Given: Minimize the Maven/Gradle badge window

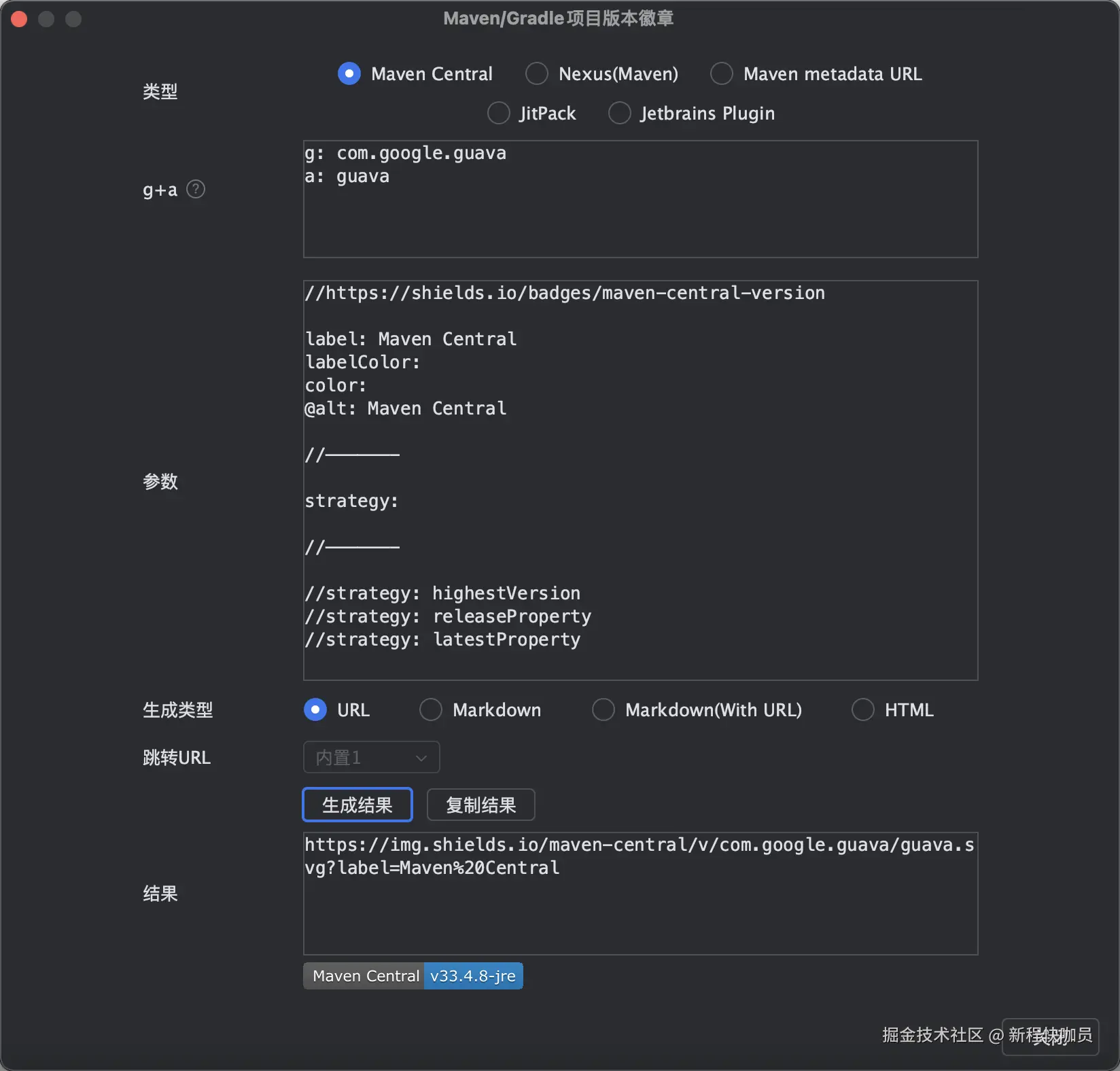Looking at the screenshot, I should pos(46,18).
